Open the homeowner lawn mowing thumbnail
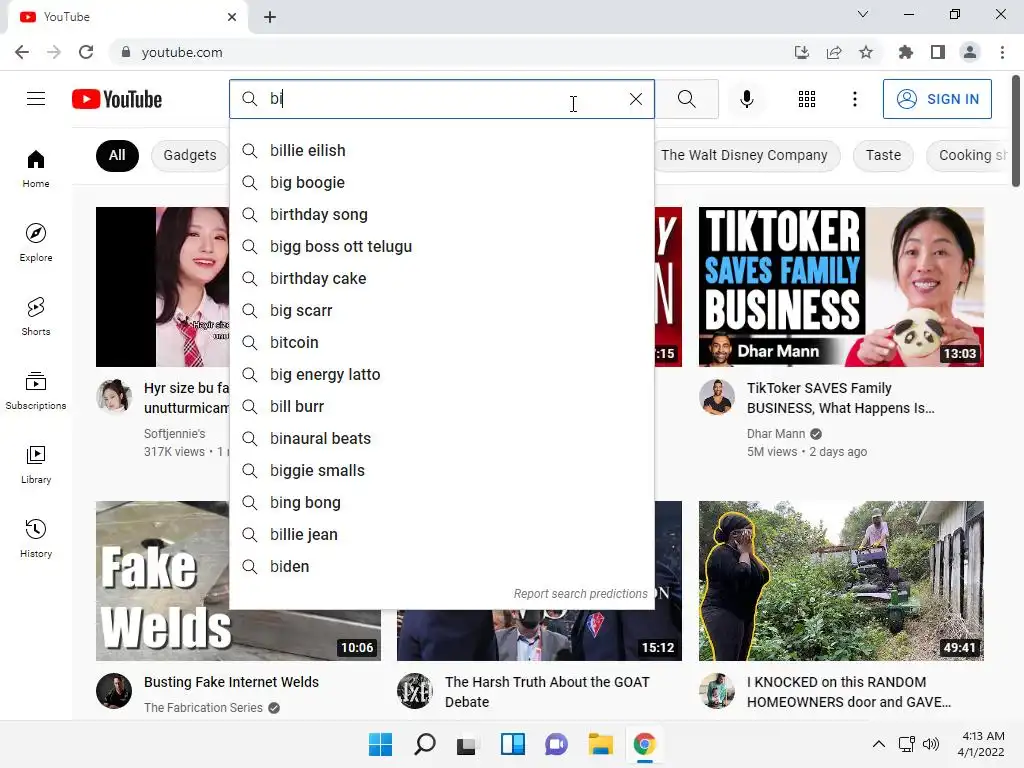 pos(841,581)
